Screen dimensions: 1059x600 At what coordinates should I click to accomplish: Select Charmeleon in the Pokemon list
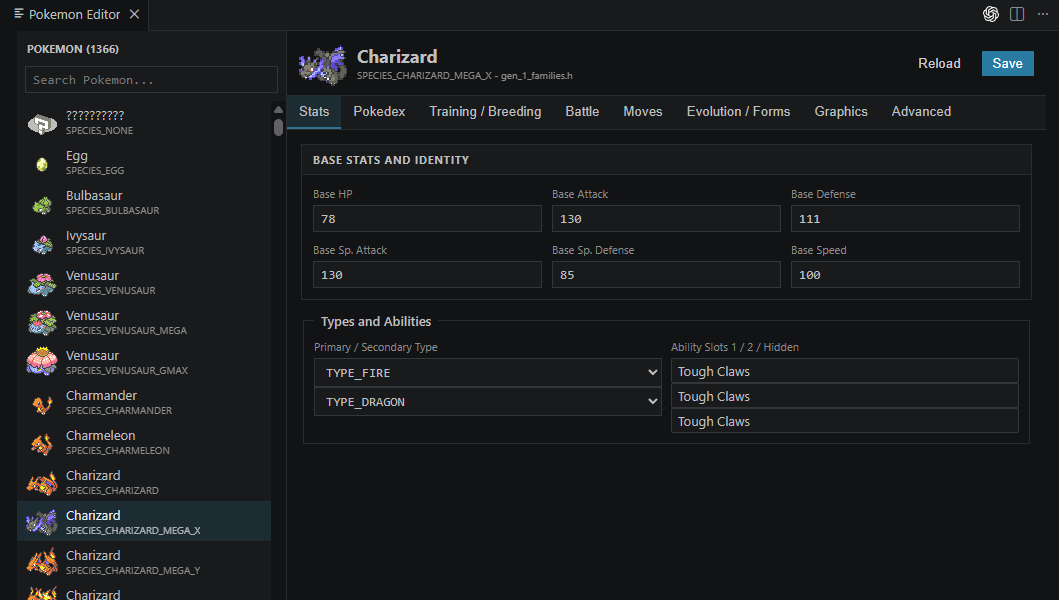[x=144, y=441]
